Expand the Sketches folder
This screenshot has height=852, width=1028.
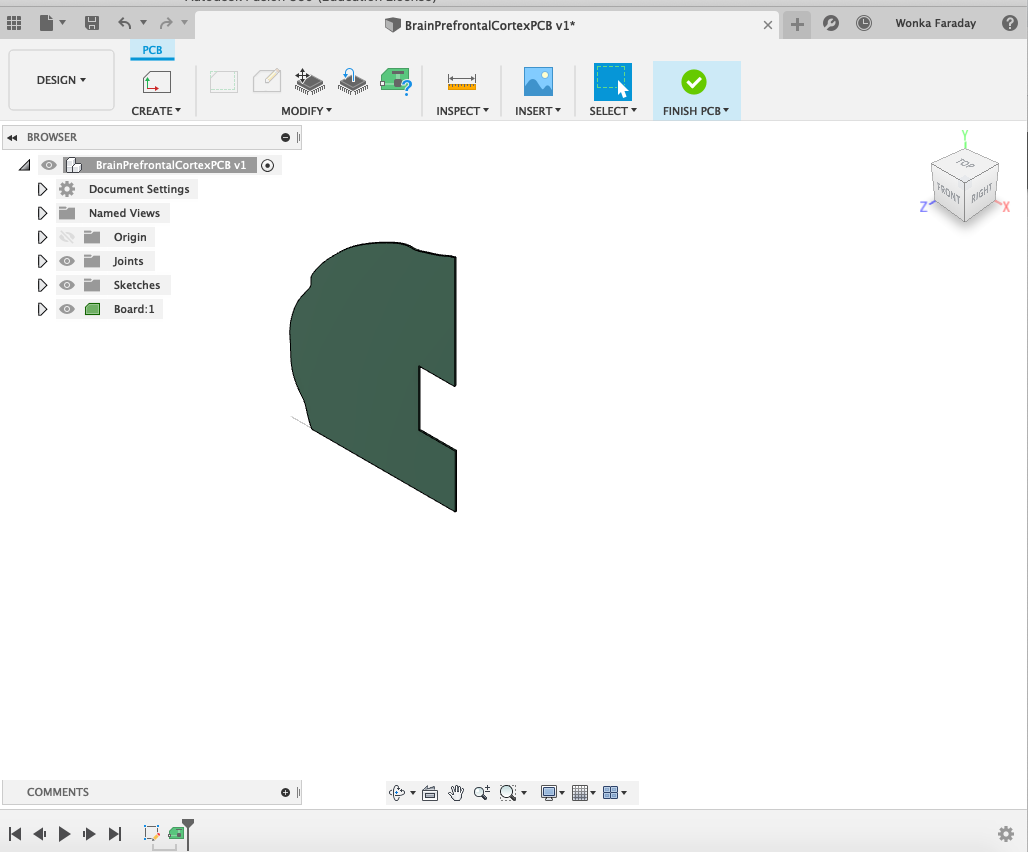coord(42,285)
